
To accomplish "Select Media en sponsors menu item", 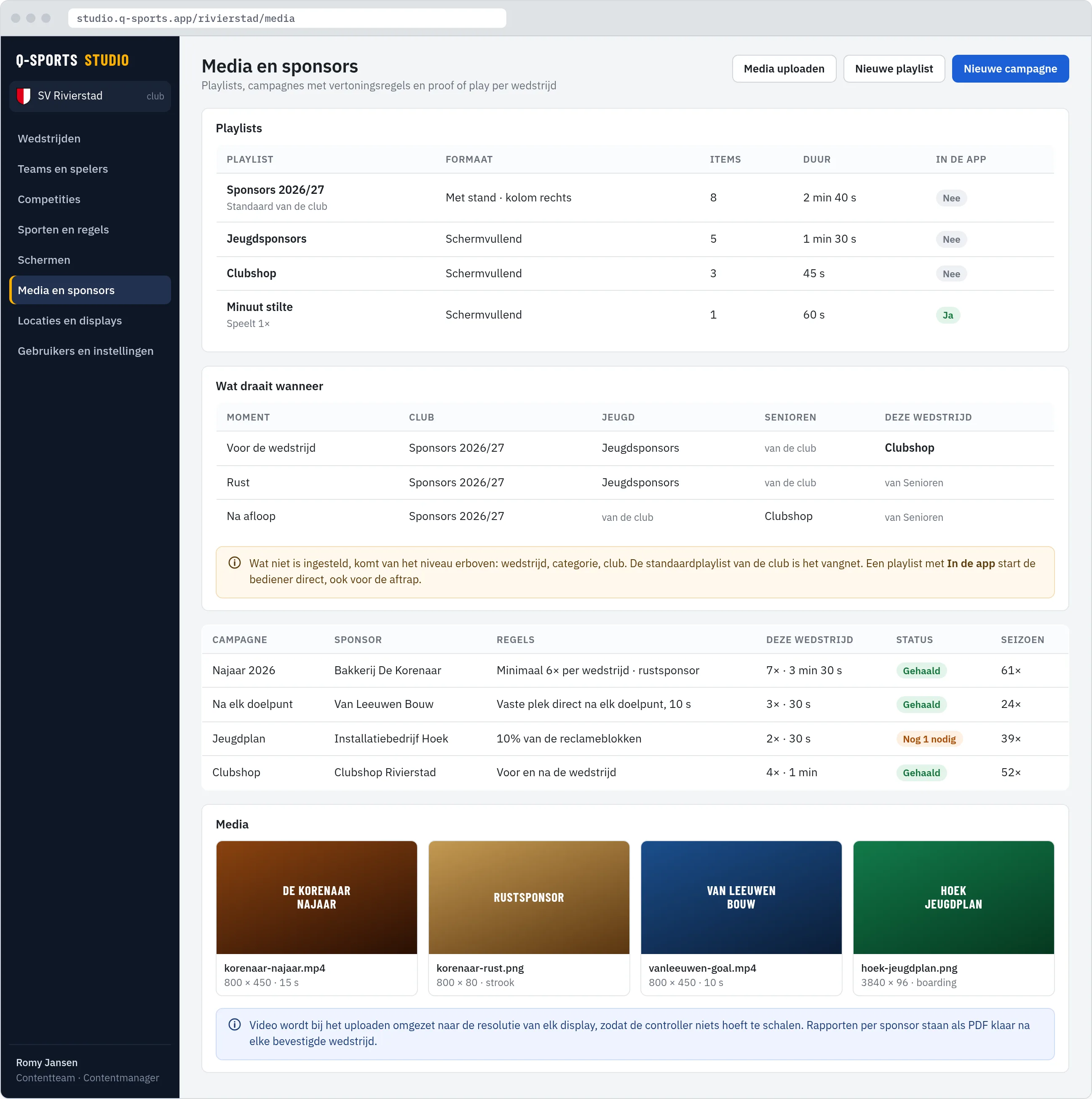I will tap(90, 290).
